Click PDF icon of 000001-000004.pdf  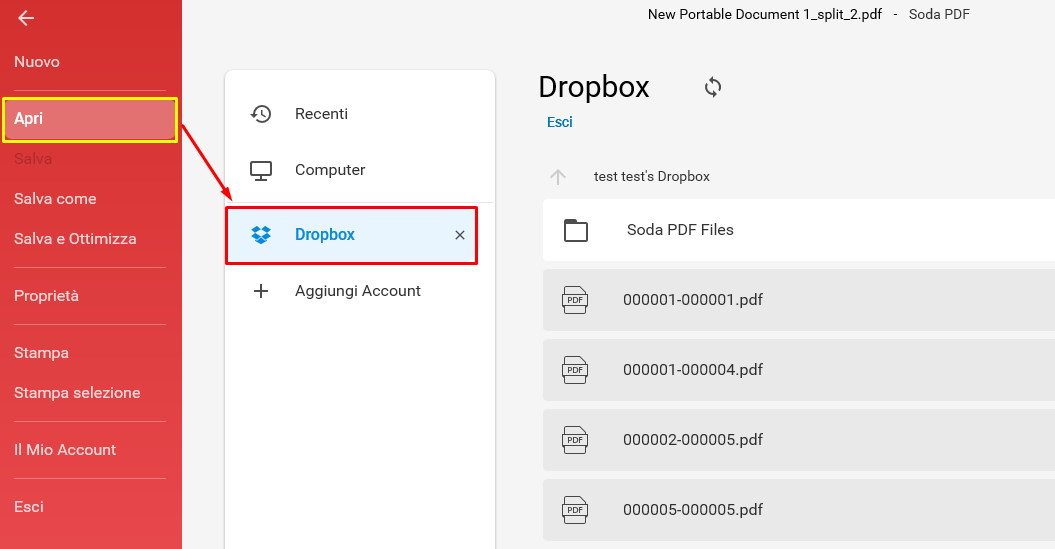[x=575, y=370]
